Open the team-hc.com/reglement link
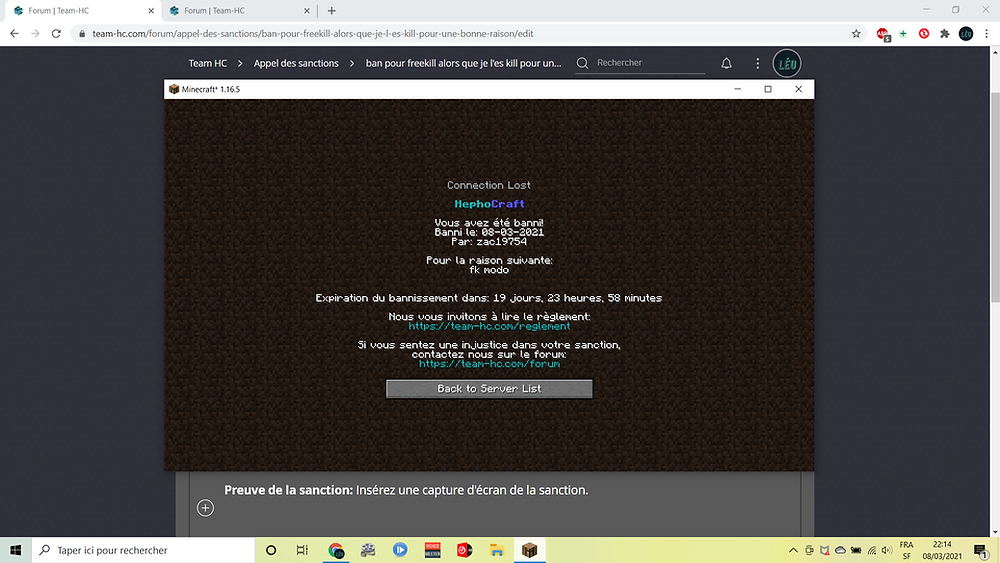The height and width of the screenshot is (563, 1000). tap(489, 326)
